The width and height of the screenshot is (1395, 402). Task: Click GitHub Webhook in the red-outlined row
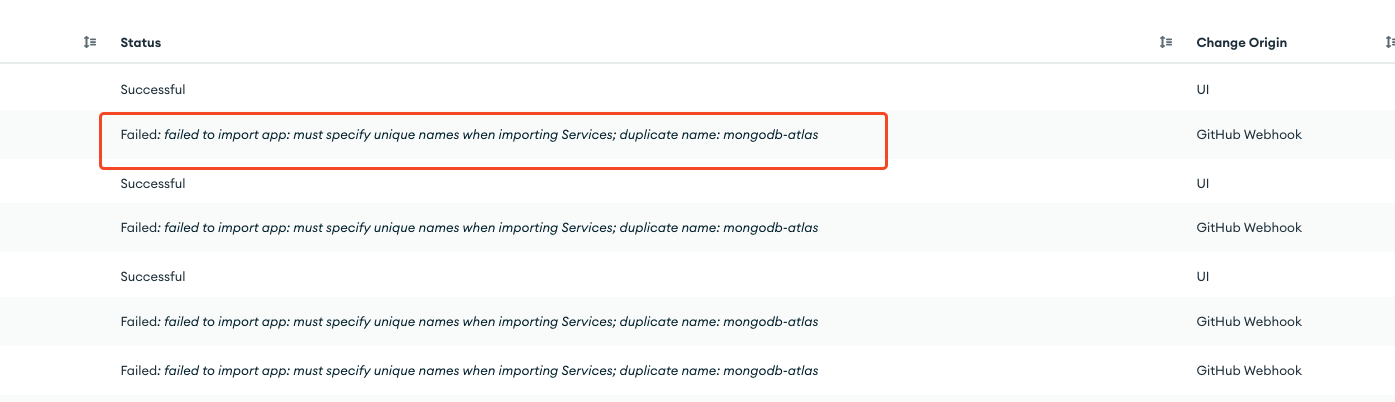[x=1249, y=135]
